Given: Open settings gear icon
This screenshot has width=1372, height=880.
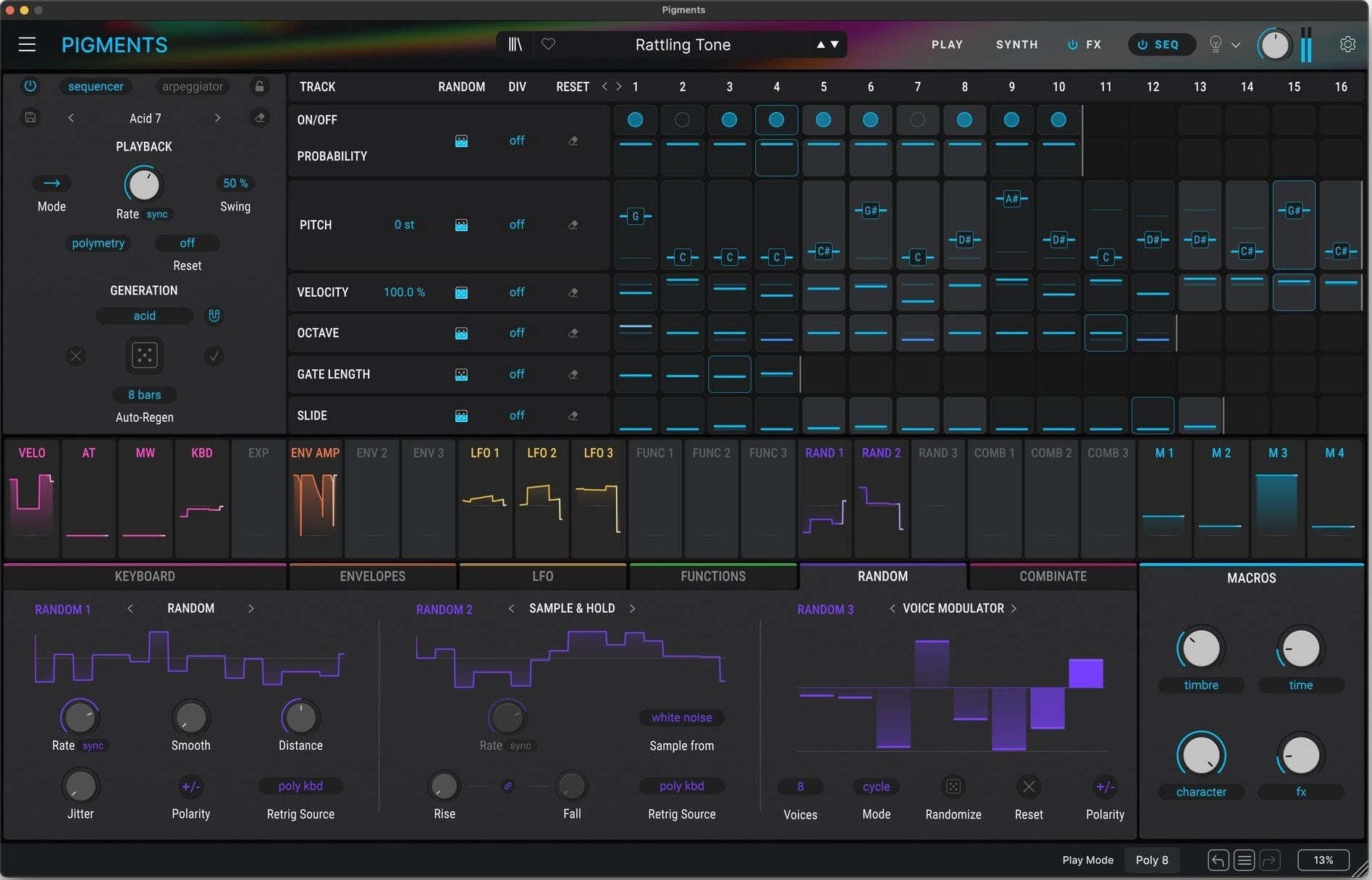Looking at the screenshot, I should click(x=1347, y=45).
